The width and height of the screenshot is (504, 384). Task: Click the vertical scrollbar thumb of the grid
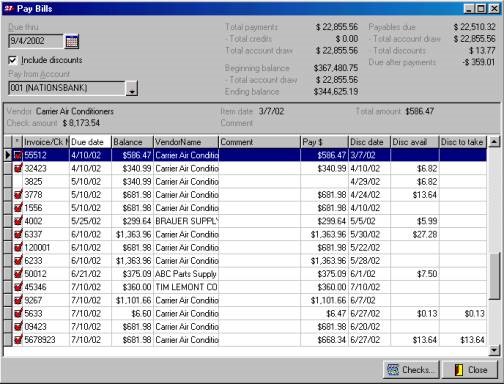point(494,276)
